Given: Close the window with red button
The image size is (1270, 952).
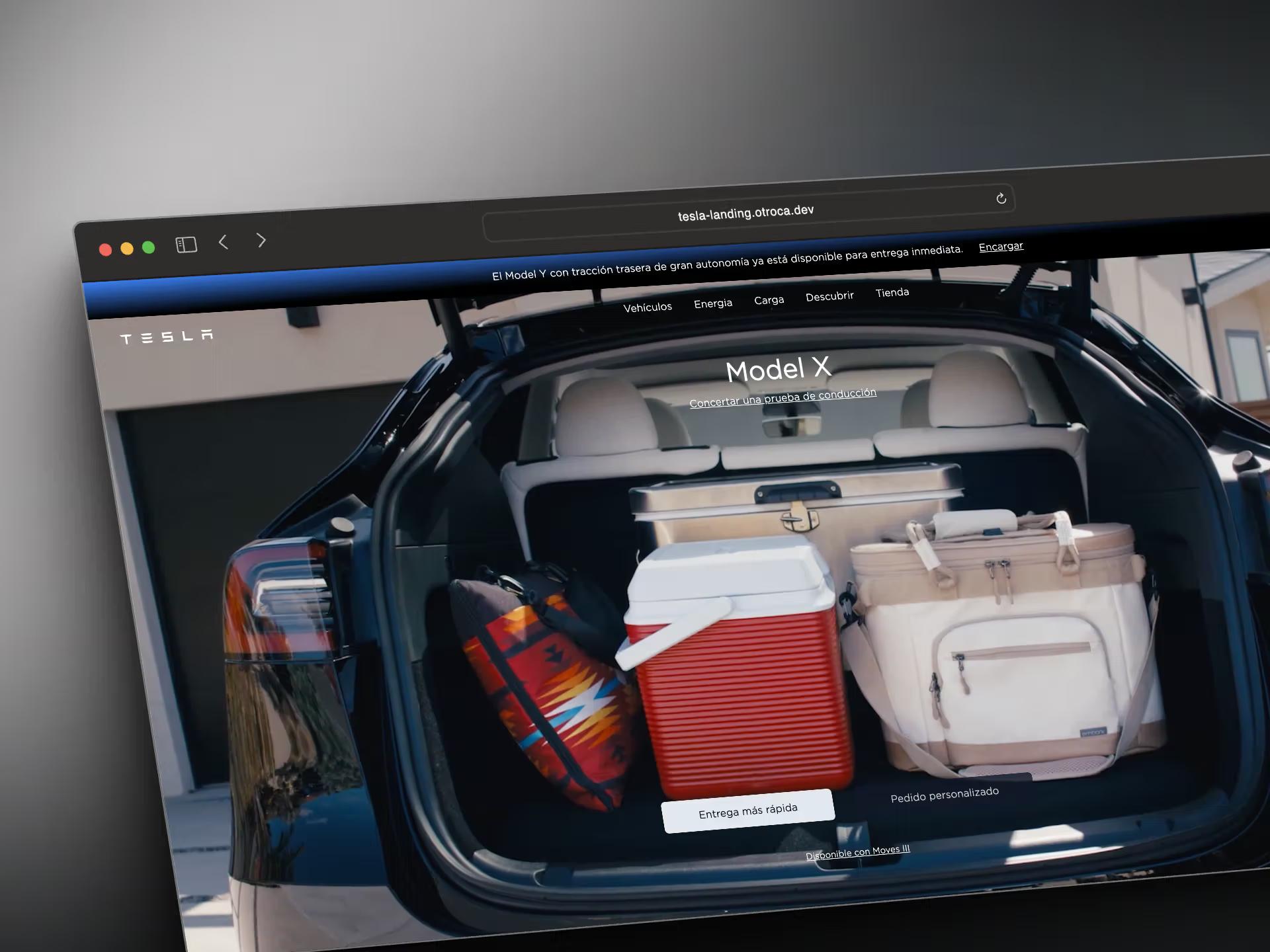Looking at the screenshot, I should pyautogui.click(x=105, y=249).
